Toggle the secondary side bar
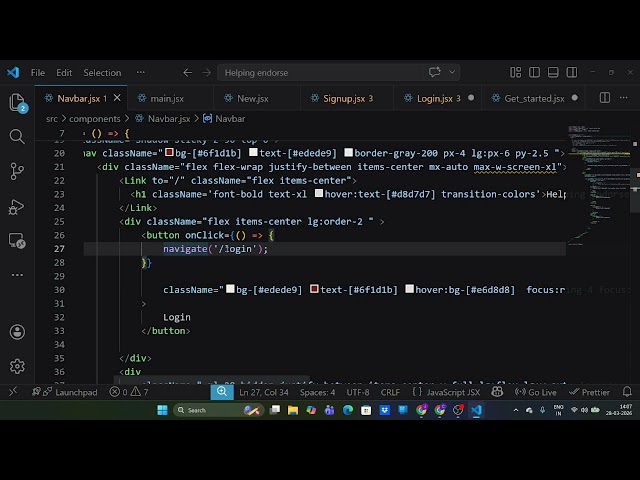Screen dimensions: 640x480 [572, 72]
